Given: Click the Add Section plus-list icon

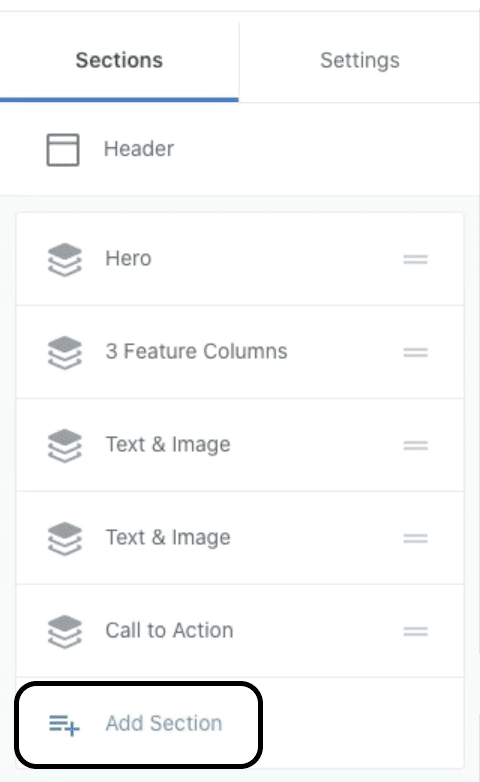Looking at the screenshot, I should point(64,725).
